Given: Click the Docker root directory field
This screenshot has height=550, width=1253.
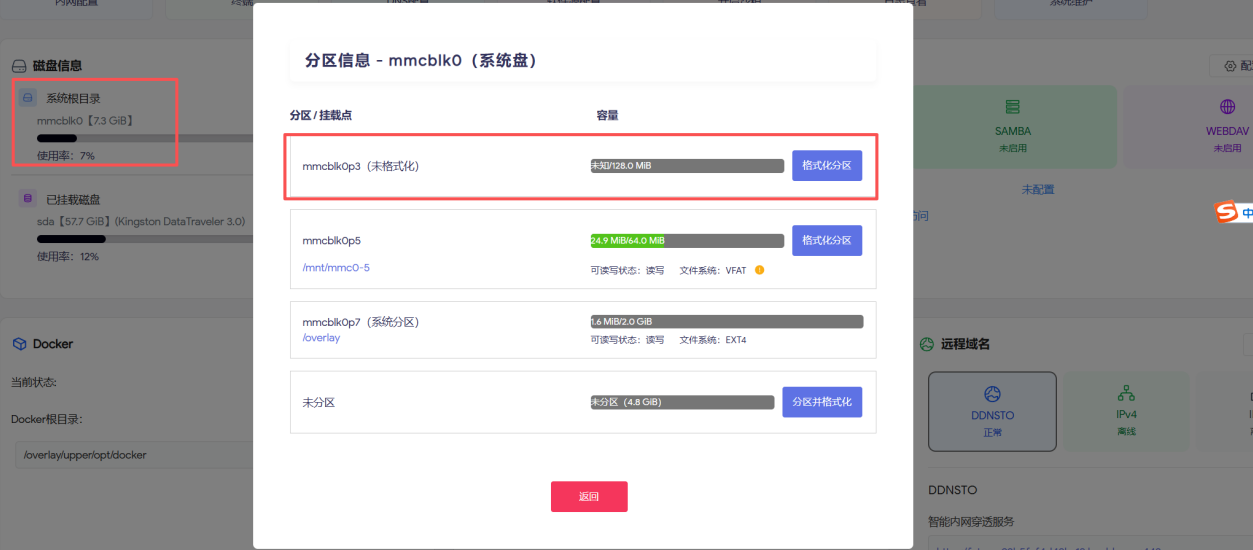Looking at the screenshot, I should coord(132,455).
